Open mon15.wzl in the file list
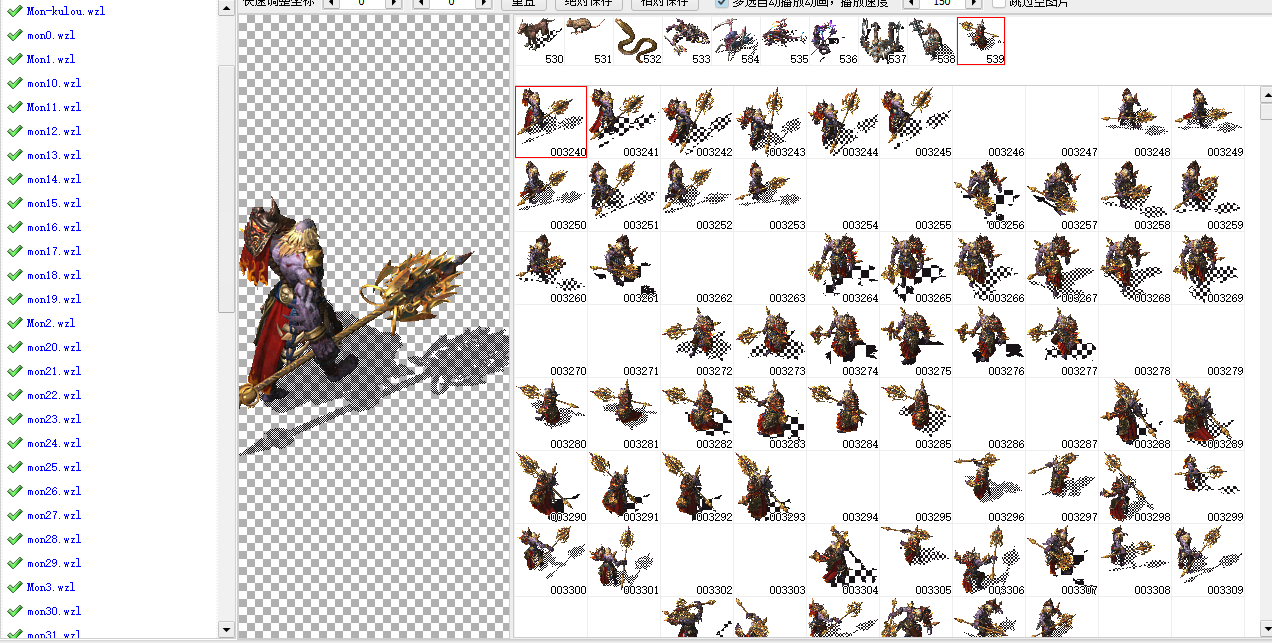Screen dimensions: 1272x643 [x=54, y=203]
